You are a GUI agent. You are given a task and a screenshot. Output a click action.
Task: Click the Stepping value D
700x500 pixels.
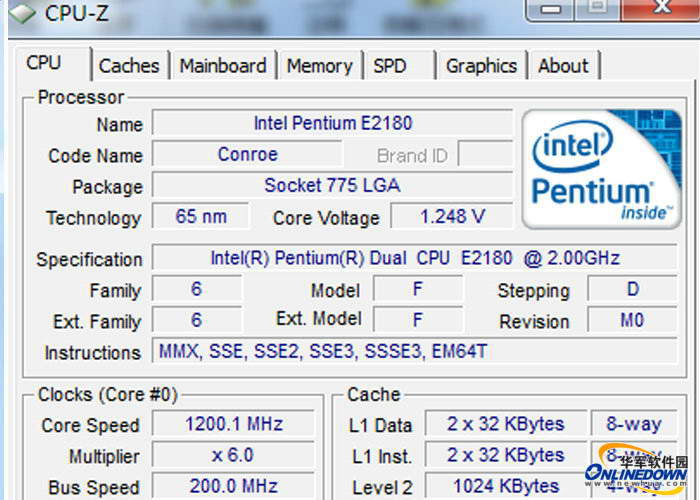[633, 289]
